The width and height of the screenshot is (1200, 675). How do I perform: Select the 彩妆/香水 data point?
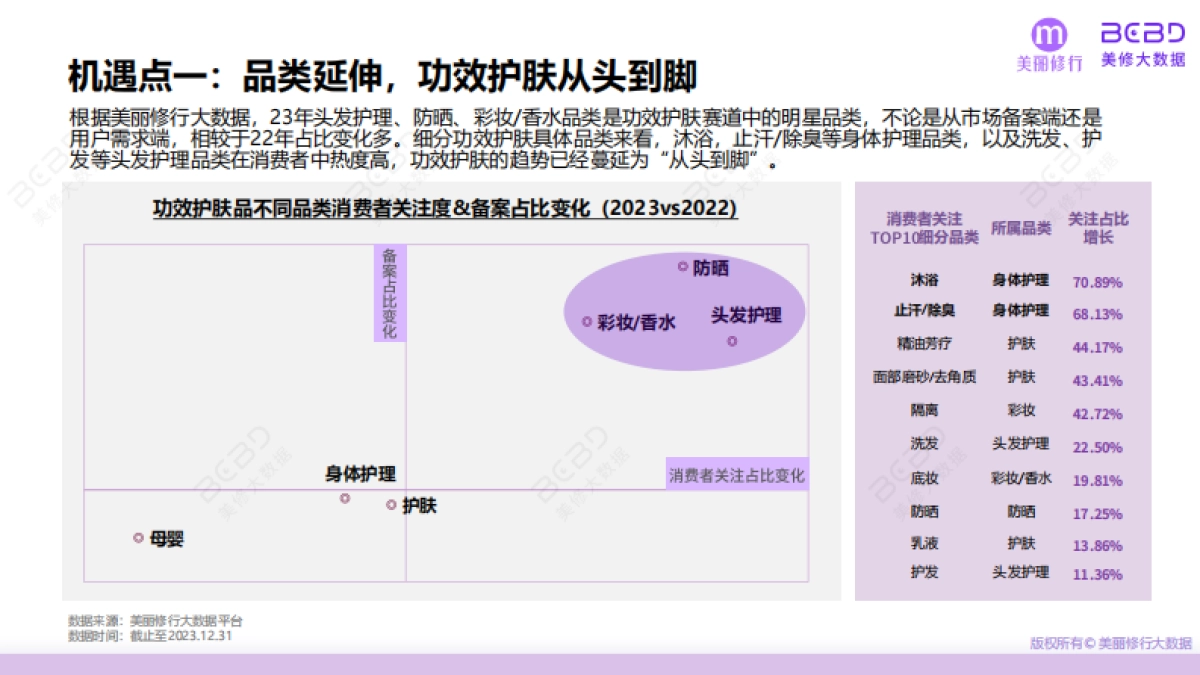[x=587, y=322]
